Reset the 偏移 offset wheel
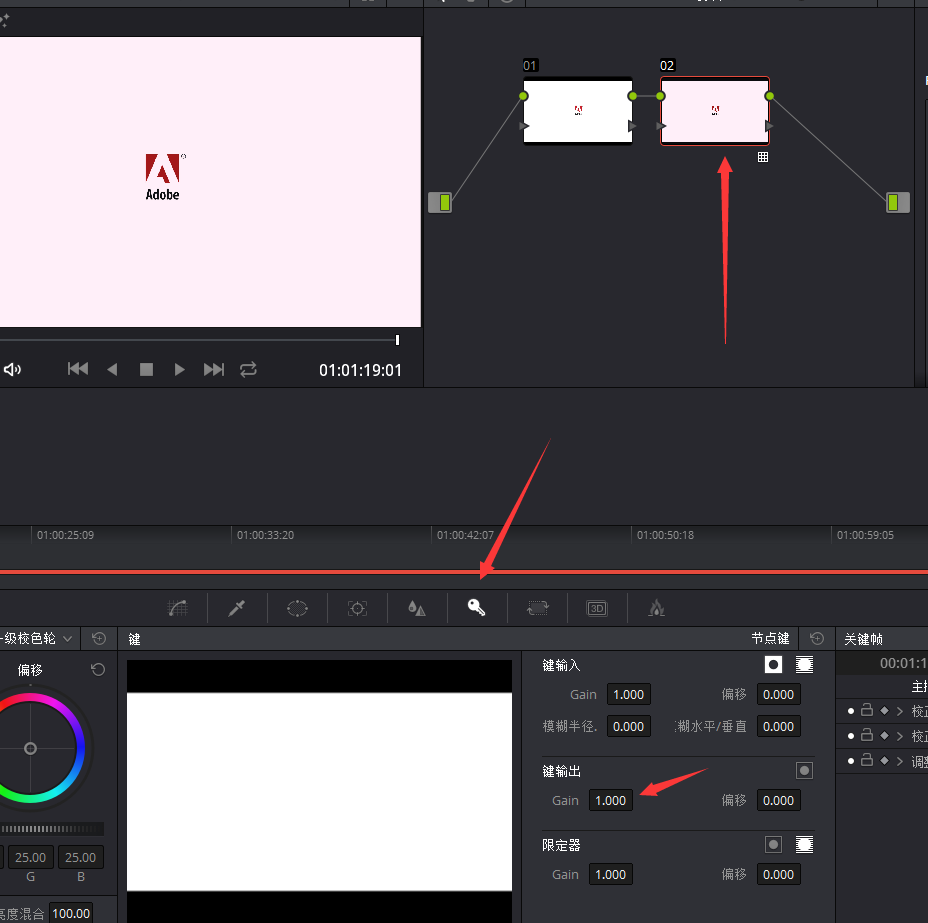The width and height of the screenshot is (928, 923). (x=98, y=669)
